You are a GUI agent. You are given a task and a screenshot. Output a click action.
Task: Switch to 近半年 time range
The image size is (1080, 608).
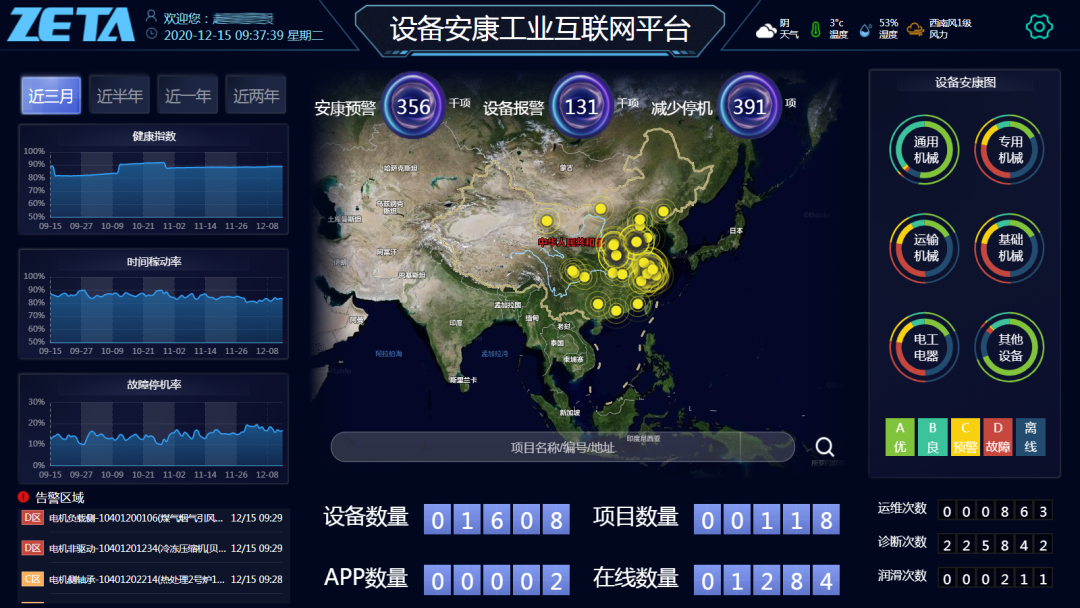(x=119, y=96)
